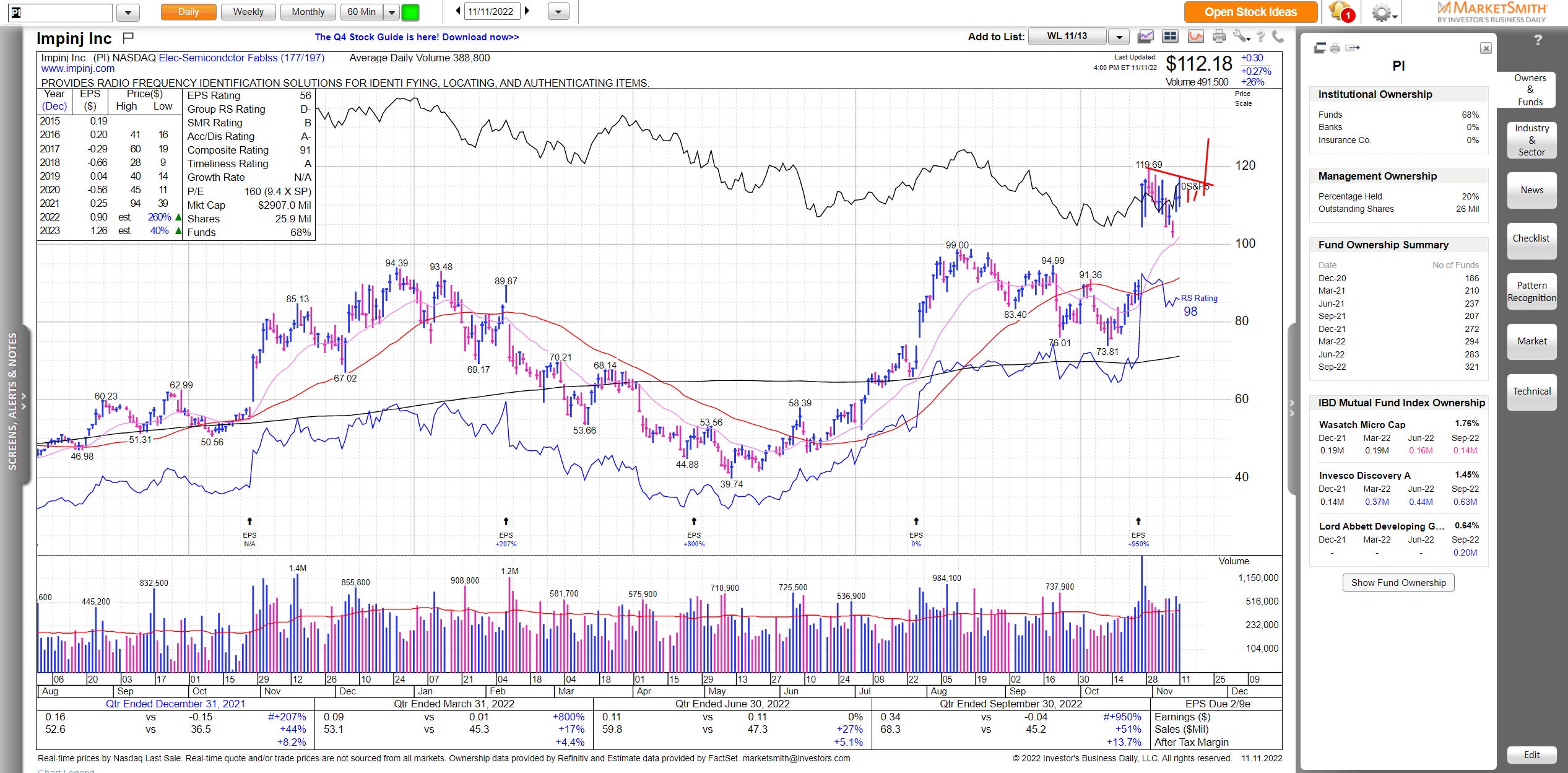The width and height of the screenshot is (1568, 773).
Task: Toggle the green real-time indicator button
Action: coord(410,12)
